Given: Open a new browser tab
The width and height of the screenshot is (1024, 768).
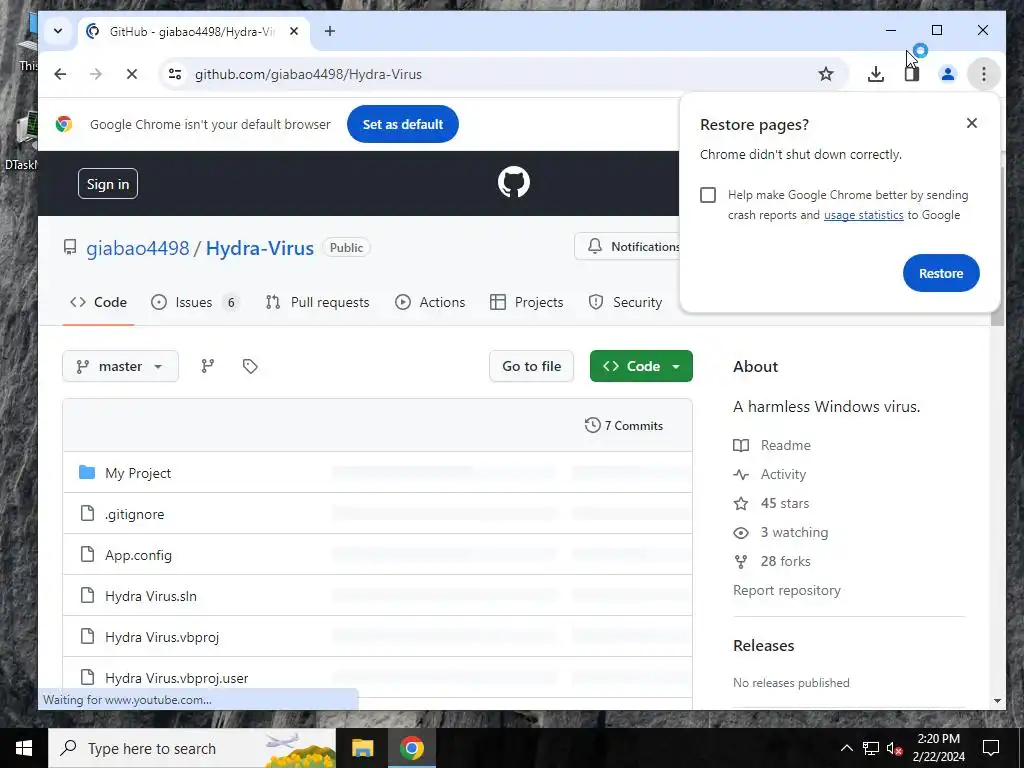Looking at the screenshot, I should [x=330, y=31].
